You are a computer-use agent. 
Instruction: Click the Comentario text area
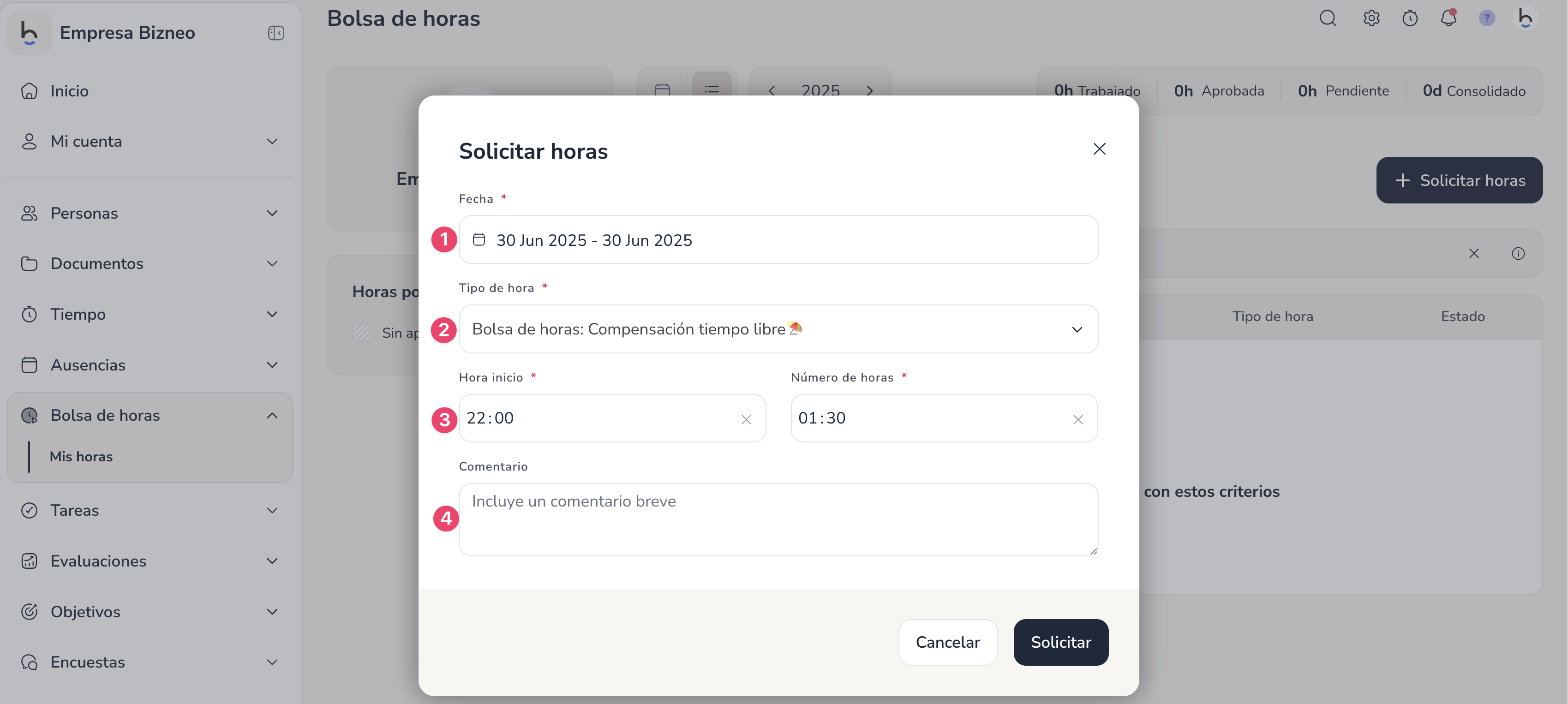click(x=778, y=519)
